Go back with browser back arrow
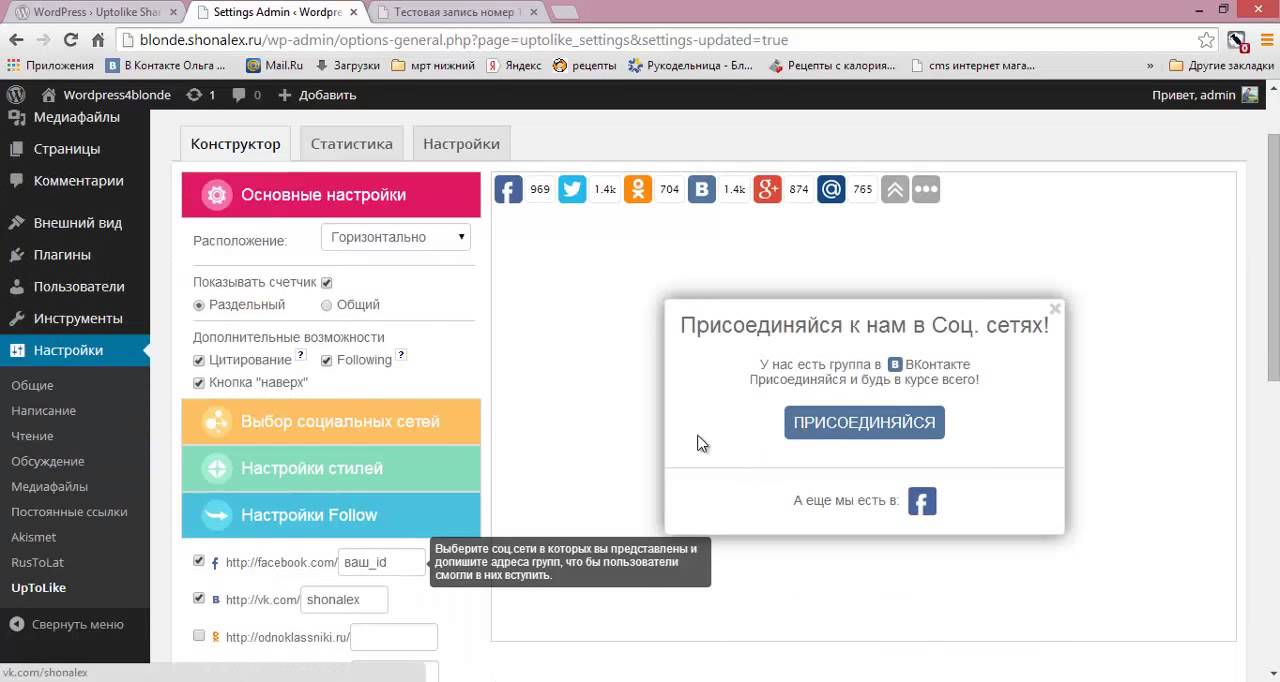 pyautogui.click(x=16, y=40)
